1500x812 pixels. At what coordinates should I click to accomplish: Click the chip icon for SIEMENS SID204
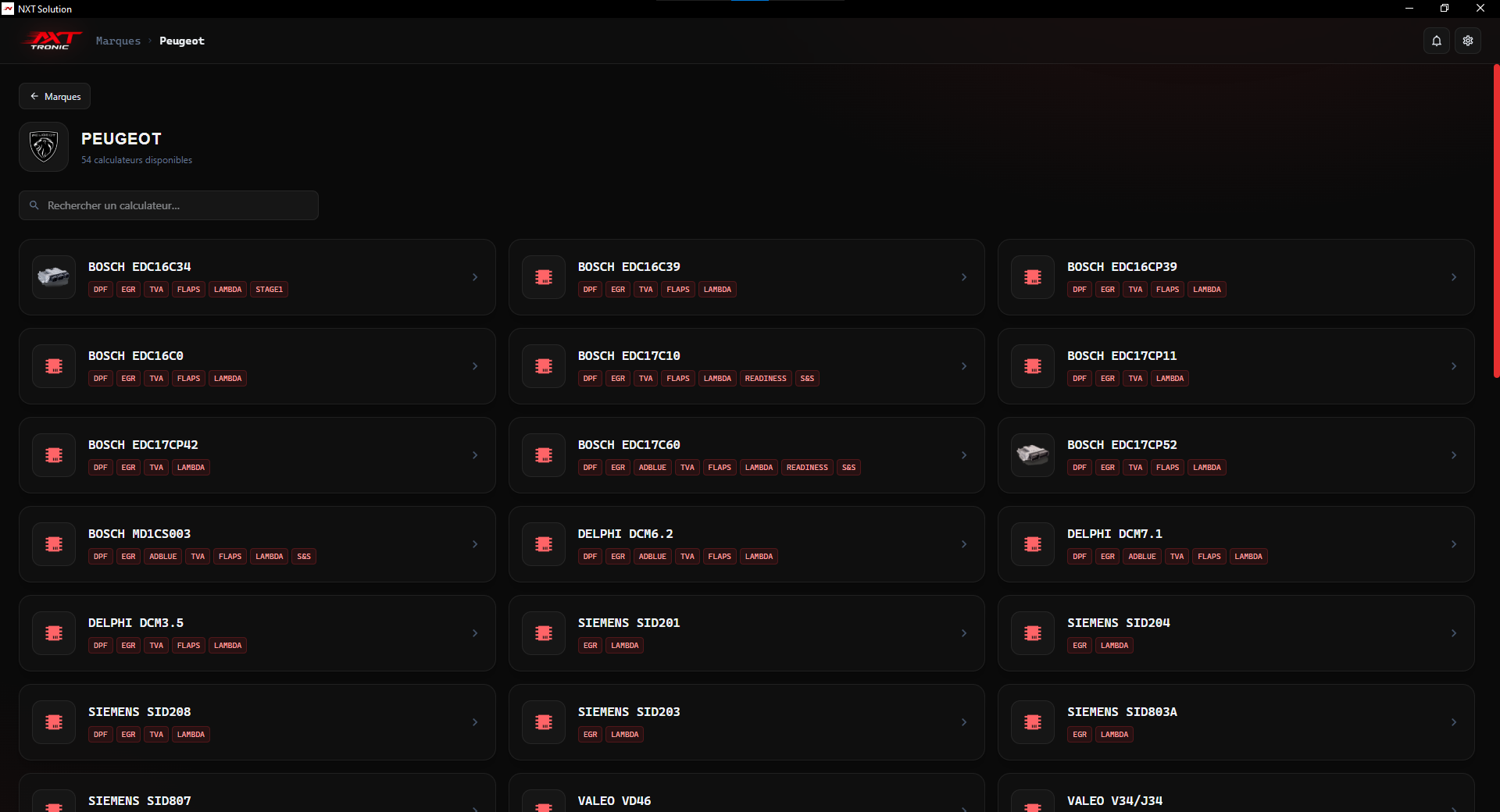tap(1033, 633)
